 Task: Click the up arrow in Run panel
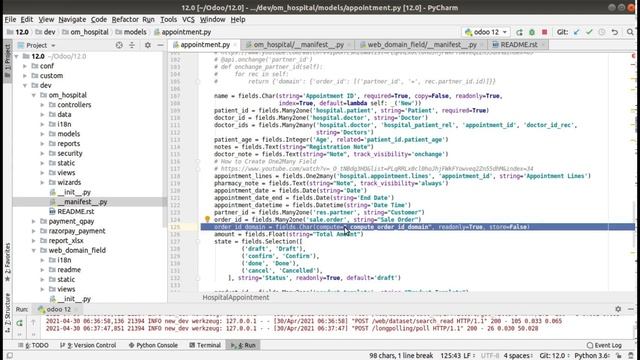33,323
